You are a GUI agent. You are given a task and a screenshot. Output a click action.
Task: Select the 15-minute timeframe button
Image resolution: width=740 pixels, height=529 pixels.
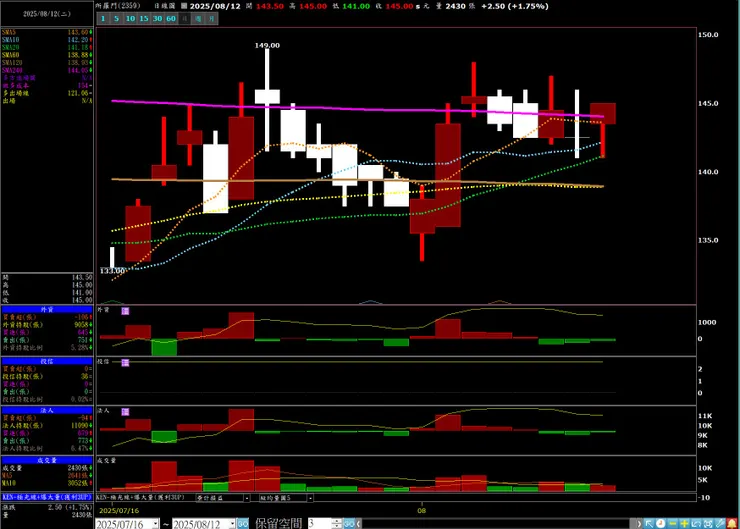point(144,18)
